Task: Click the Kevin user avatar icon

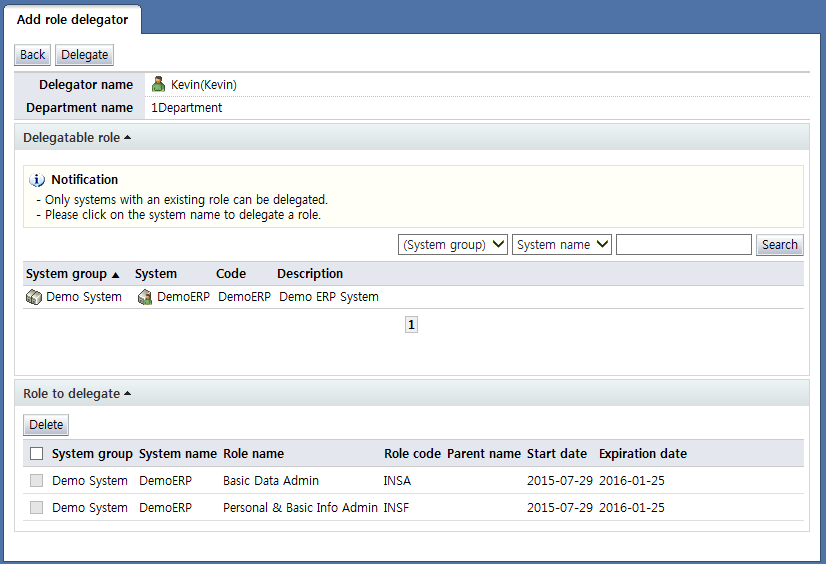Action: pos(158,85)
